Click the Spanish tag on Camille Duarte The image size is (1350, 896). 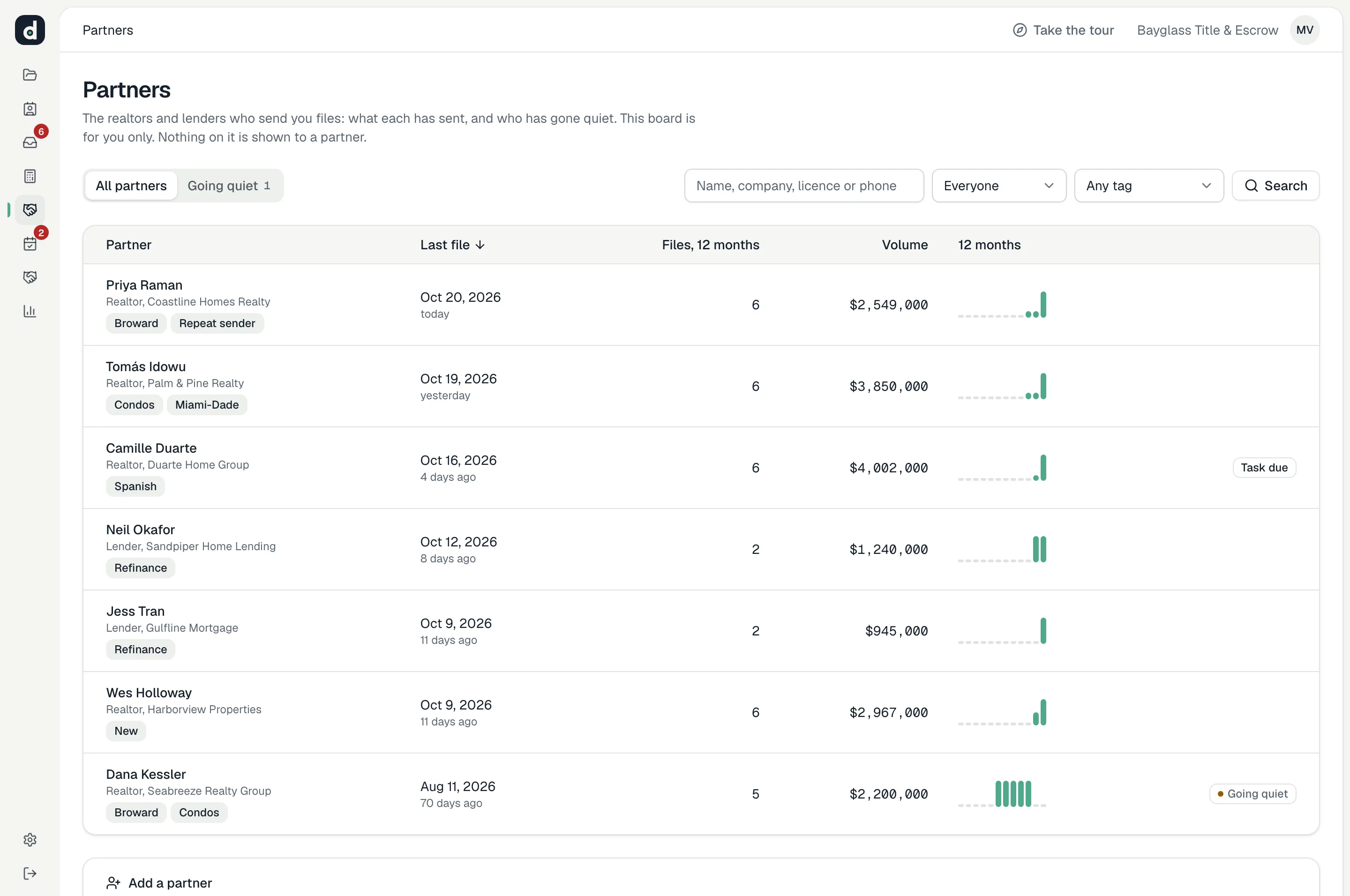tap(135, 486)
